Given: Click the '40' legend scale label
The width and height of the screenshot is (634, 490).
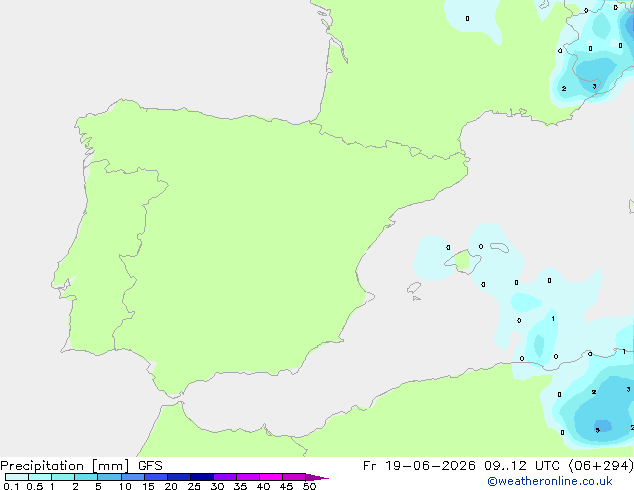Looking at the screenshot, I should 263,486.
